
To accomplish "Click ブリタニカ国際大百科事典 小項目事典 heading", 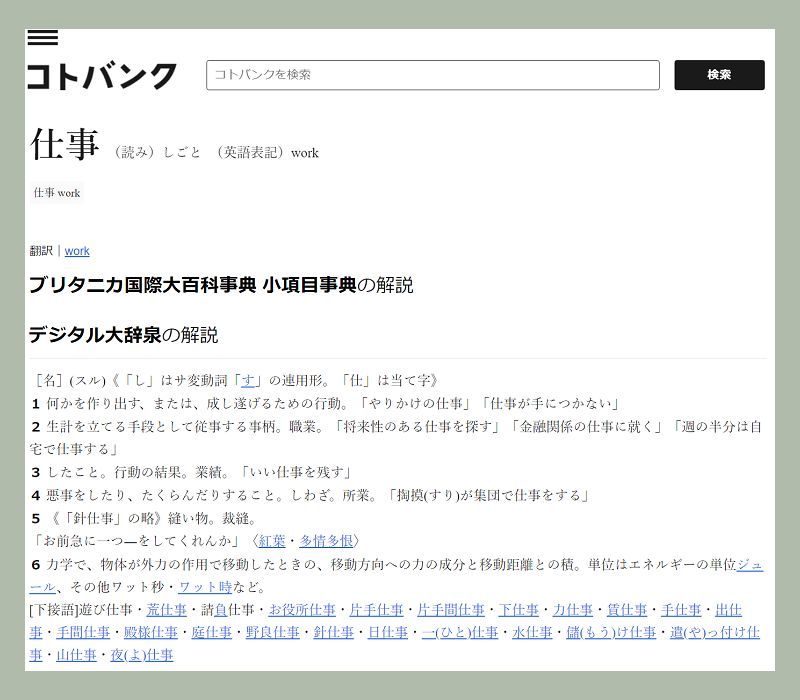I will pos(220,285).
